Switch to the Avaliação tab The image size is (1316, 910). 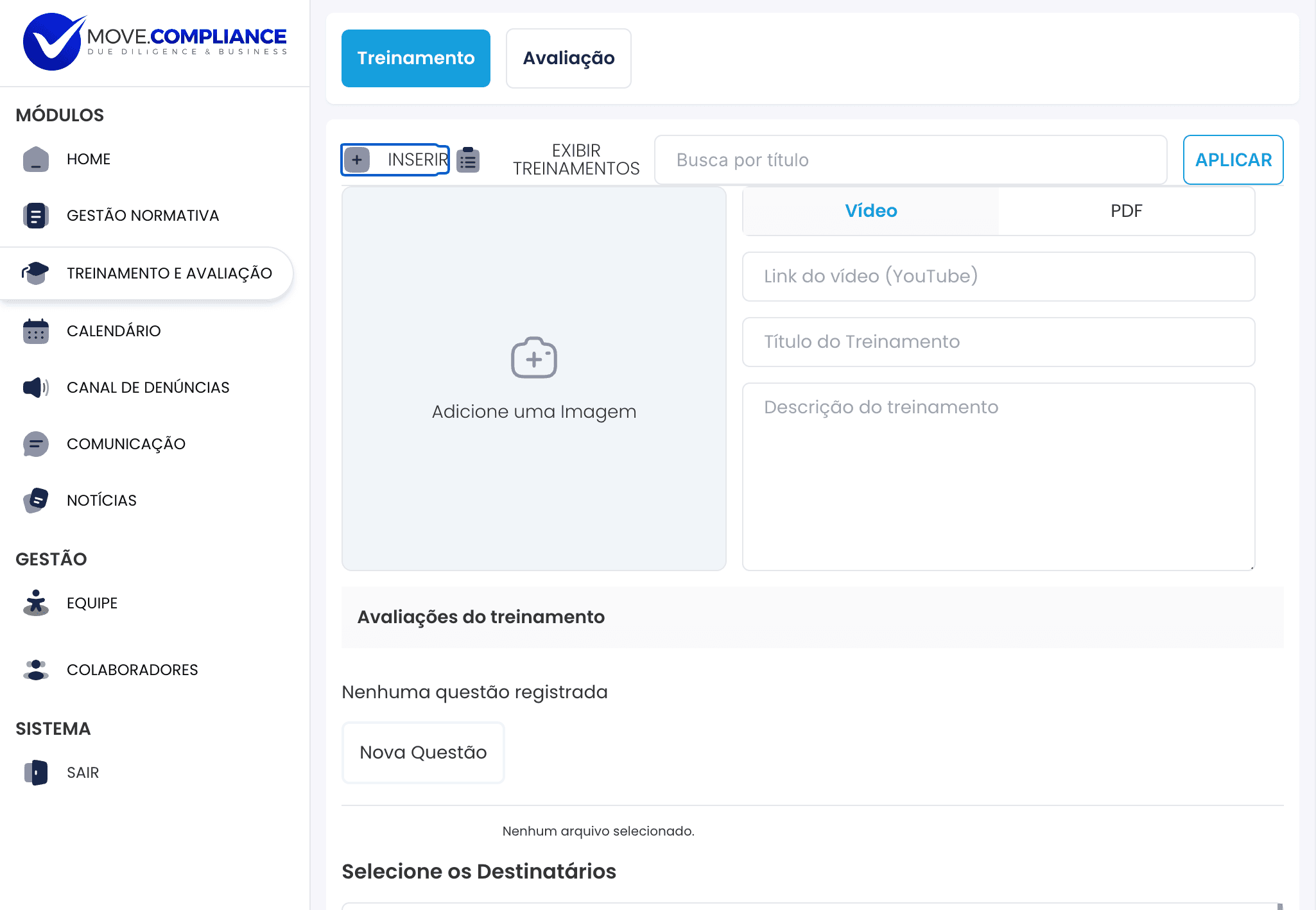568,58
